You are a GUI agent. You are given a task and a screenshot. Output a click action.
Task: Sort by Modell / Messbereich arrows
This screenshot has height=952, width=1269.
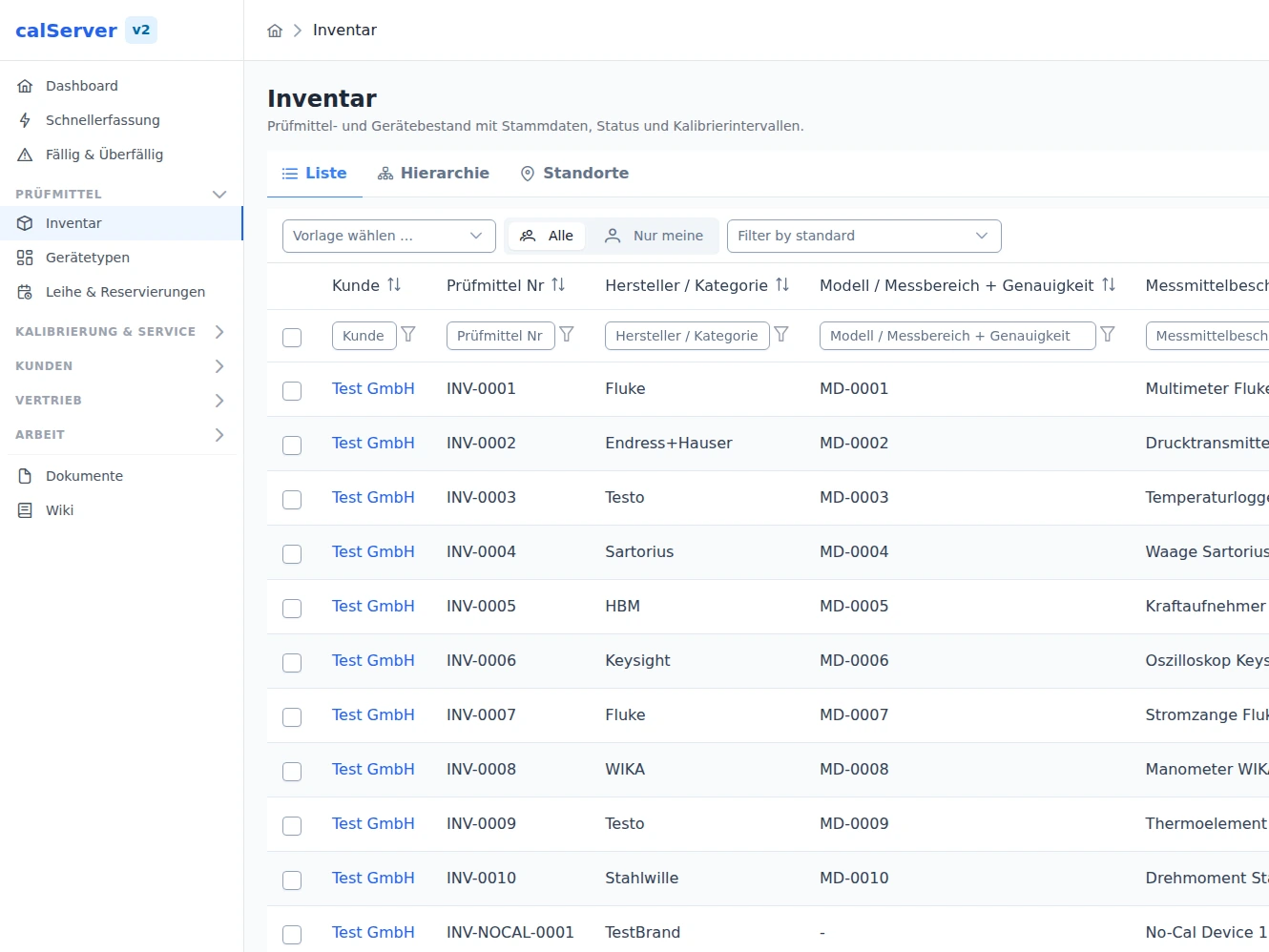[x=1109, y=285]
